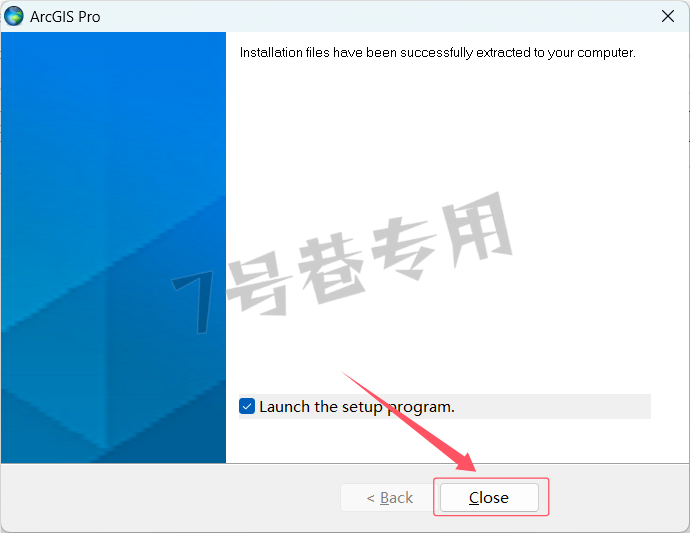Dismiss the dialog with the title bar X
This screenshot has width=690, height=533.
(x=668, y=16)
